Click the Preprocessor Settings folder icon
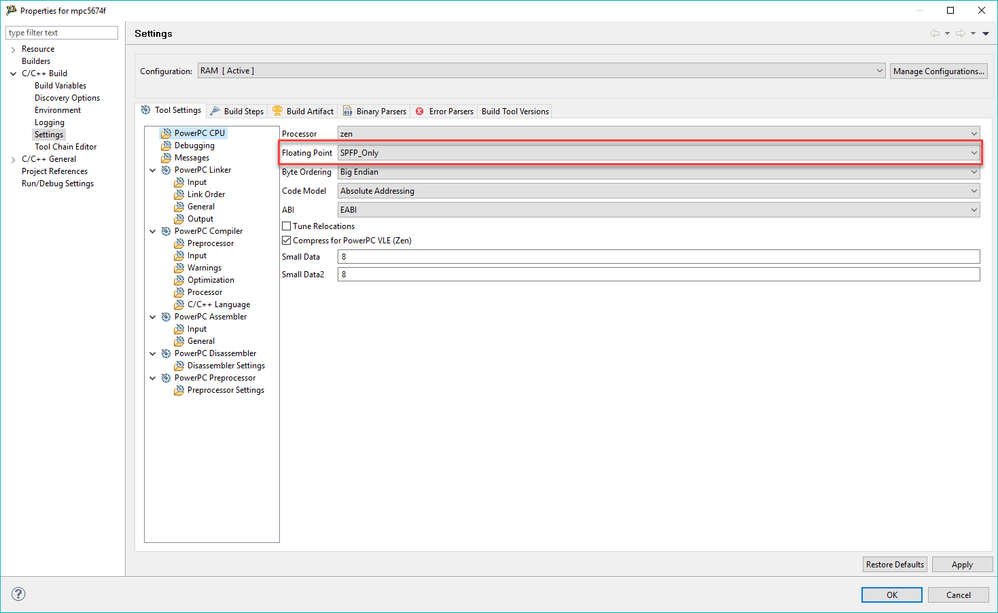 (179, 390)
